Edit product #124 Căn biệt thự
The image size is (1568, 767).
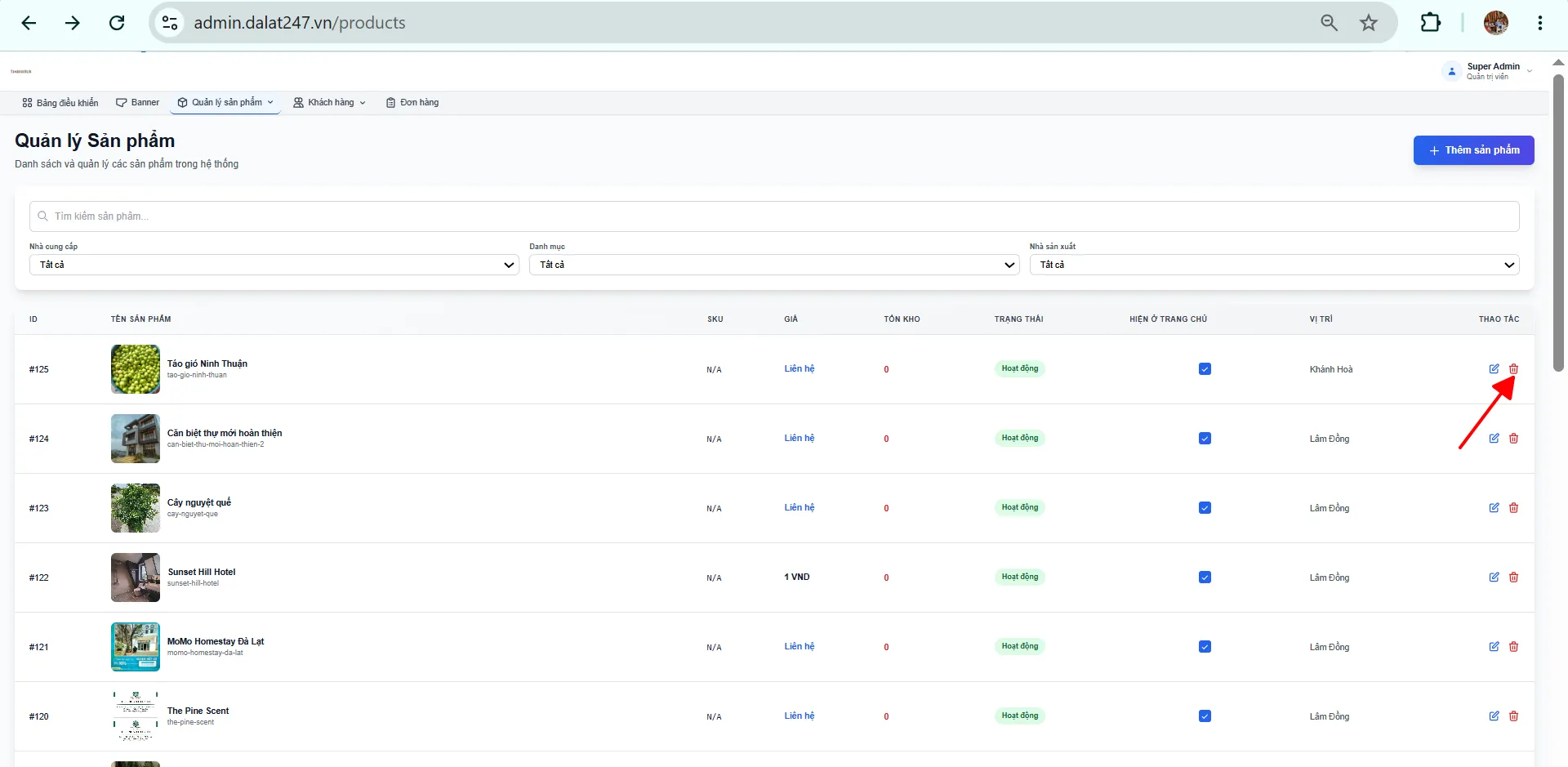(1494, 439)
